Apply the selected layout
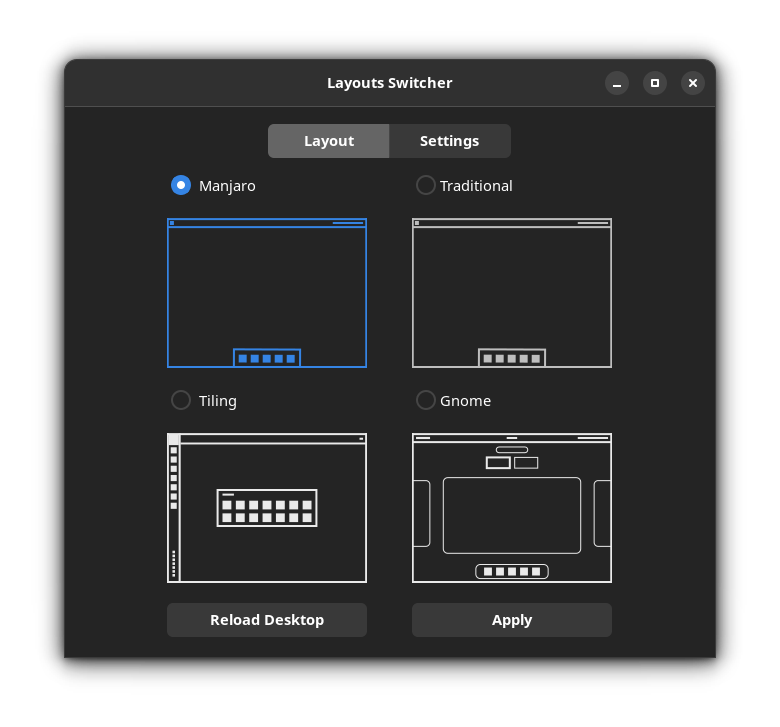 point(512,620)
